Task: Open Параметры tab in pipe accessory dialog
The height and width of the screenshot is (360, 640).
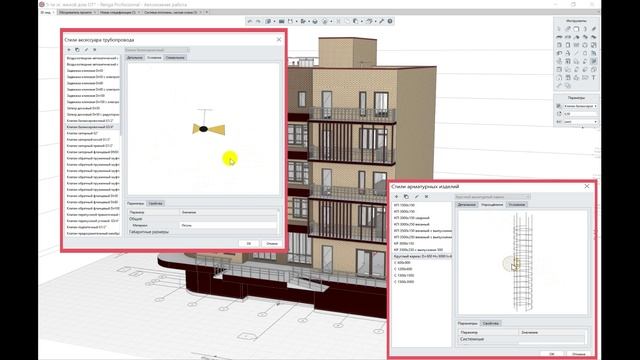Action: tap(136, 203)
